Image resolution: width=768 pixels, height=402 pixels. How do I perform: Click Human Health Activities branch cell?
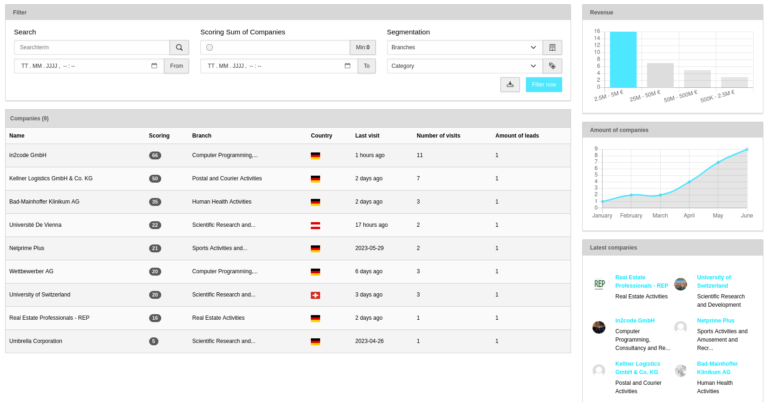click(221, 202)
